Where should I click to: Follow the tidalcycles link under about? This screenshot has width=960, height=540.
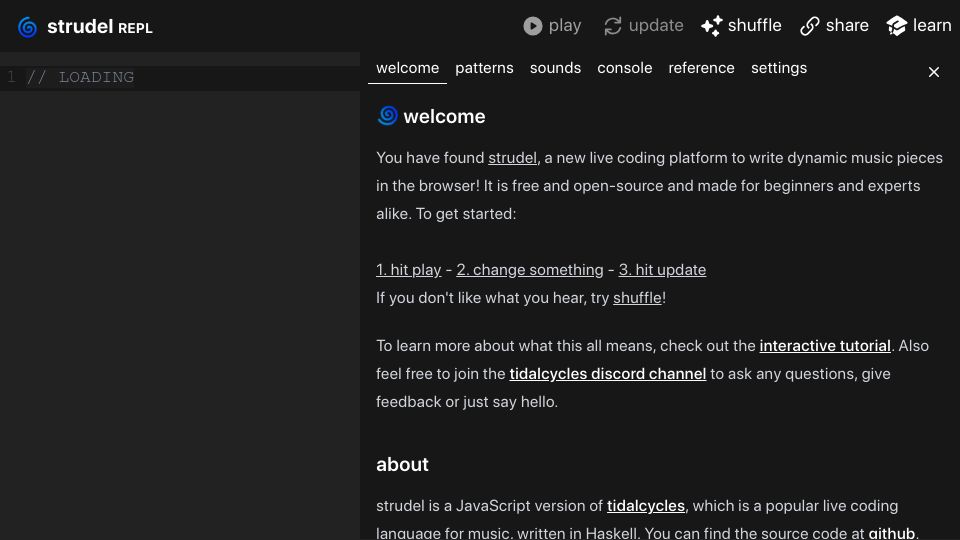(x=646, y=506)
